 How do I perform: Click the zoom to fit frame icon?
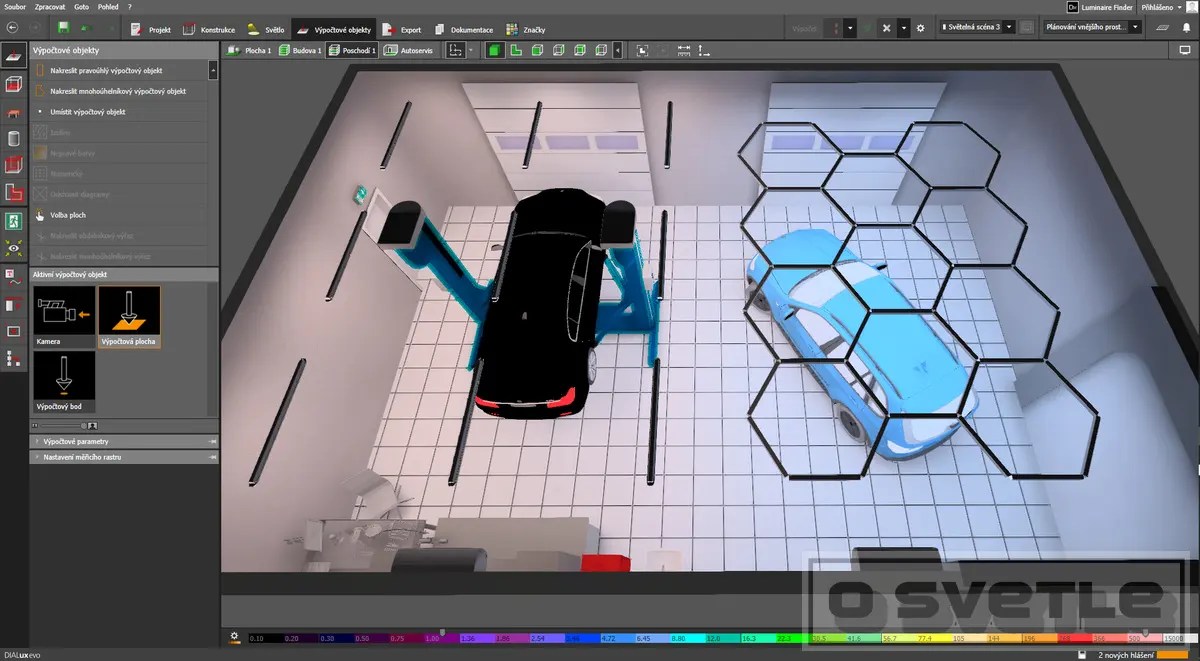642,50
